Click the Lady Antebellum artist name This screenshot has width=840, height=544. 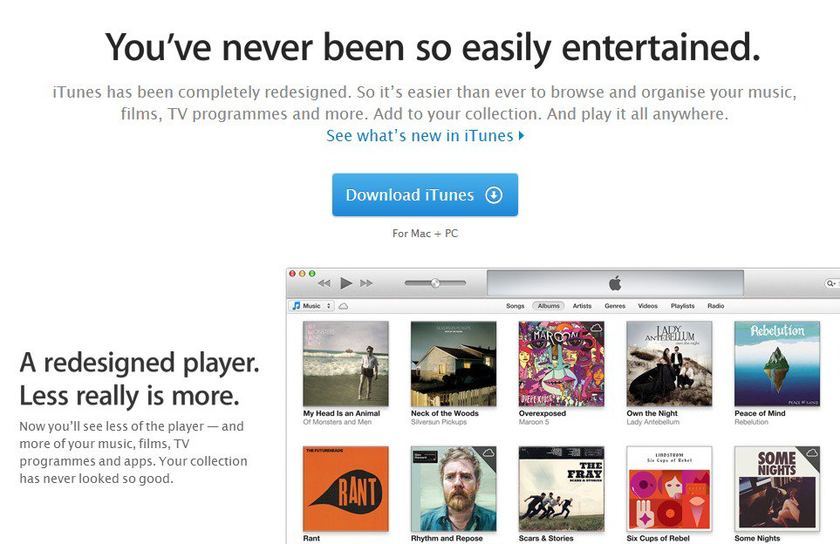coord(653,422)
